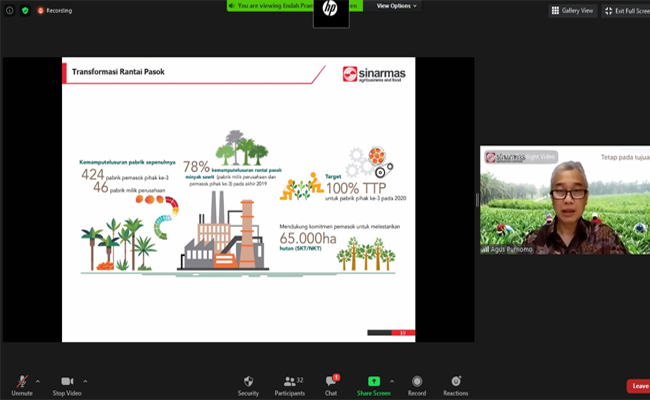Click the red Recording indicator
The width and height of the screenshot is (650, 400).
click(x=54, y=10)
